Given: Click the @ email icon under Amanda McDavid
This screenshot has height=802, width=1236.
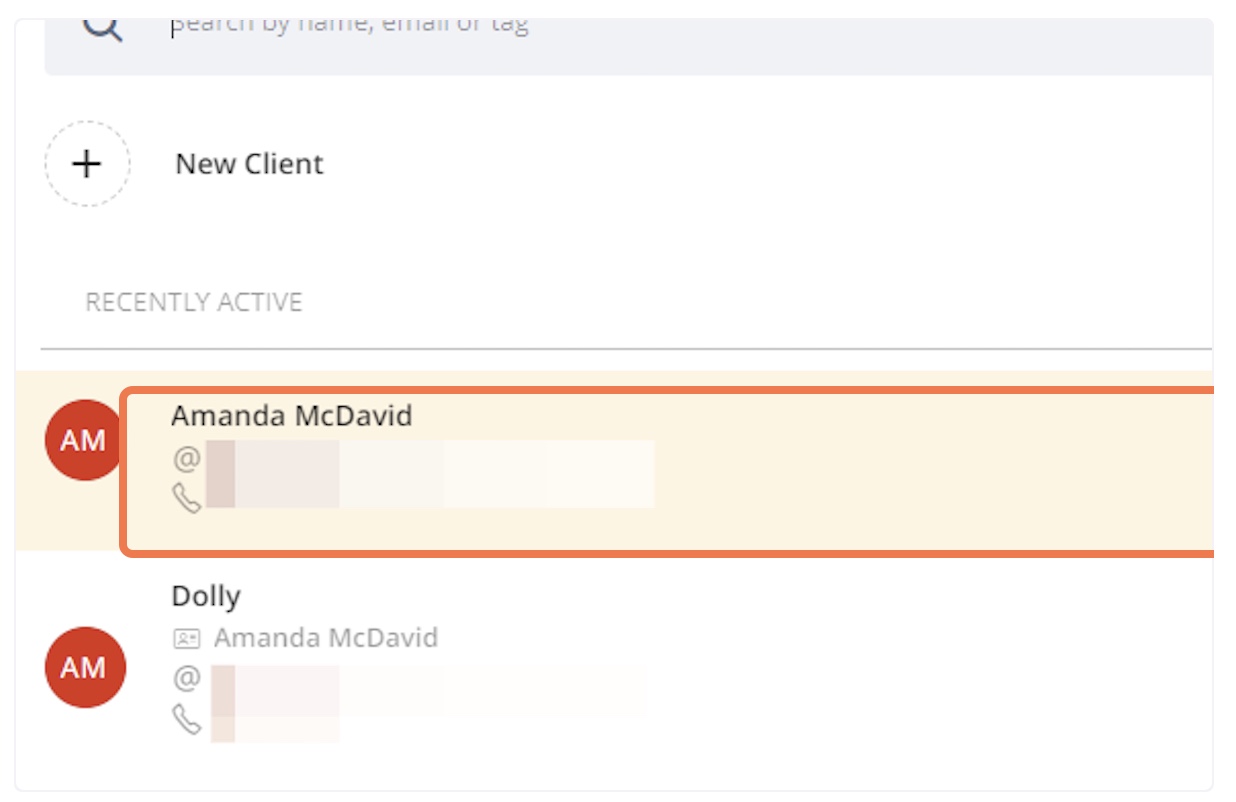Looking at the screenshot, I should pyautogui.click(x=187, y=459).
